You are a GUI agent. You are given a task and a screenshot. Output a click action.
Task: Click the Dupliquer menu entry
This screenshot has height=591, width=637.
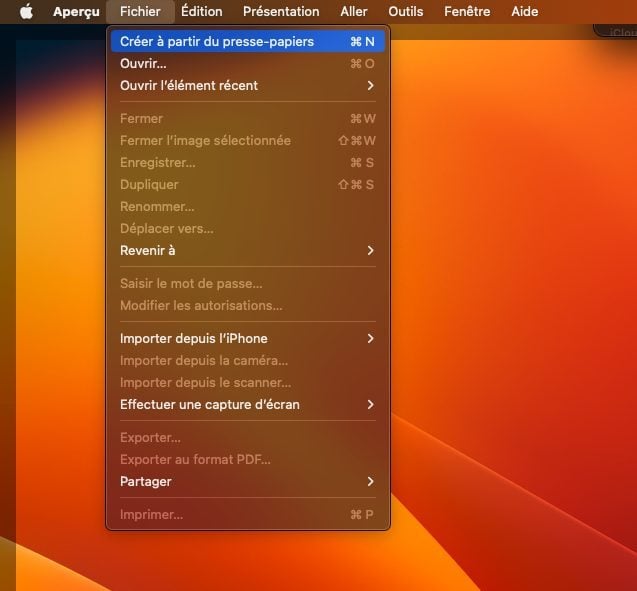point(248,184)
